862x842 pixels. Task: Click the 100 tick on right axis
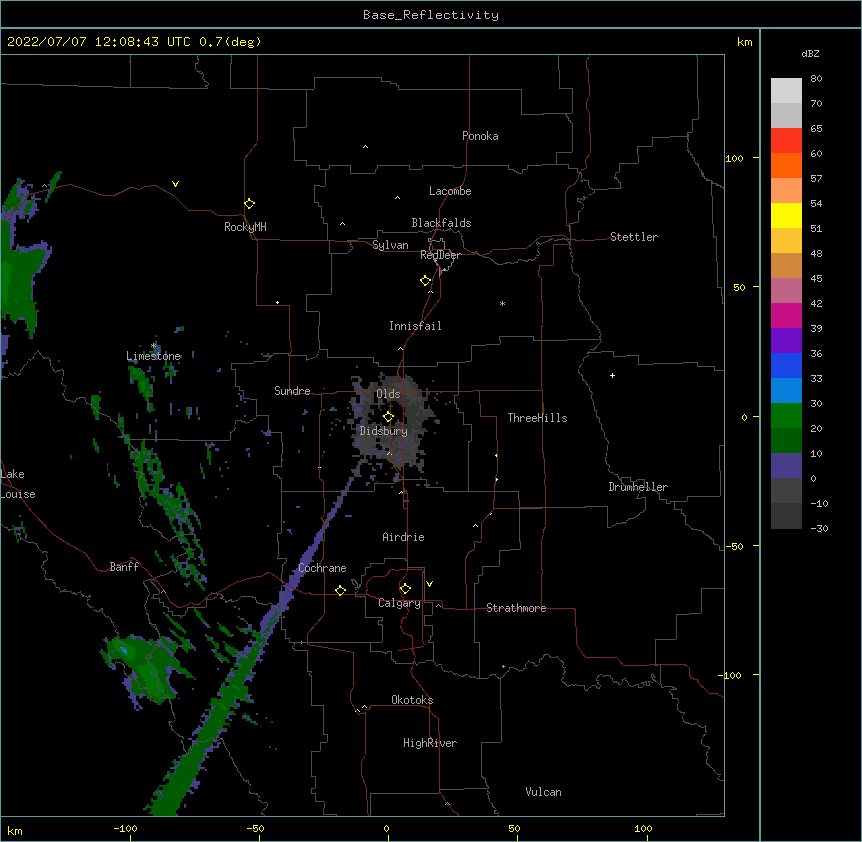tap(734, 158)
